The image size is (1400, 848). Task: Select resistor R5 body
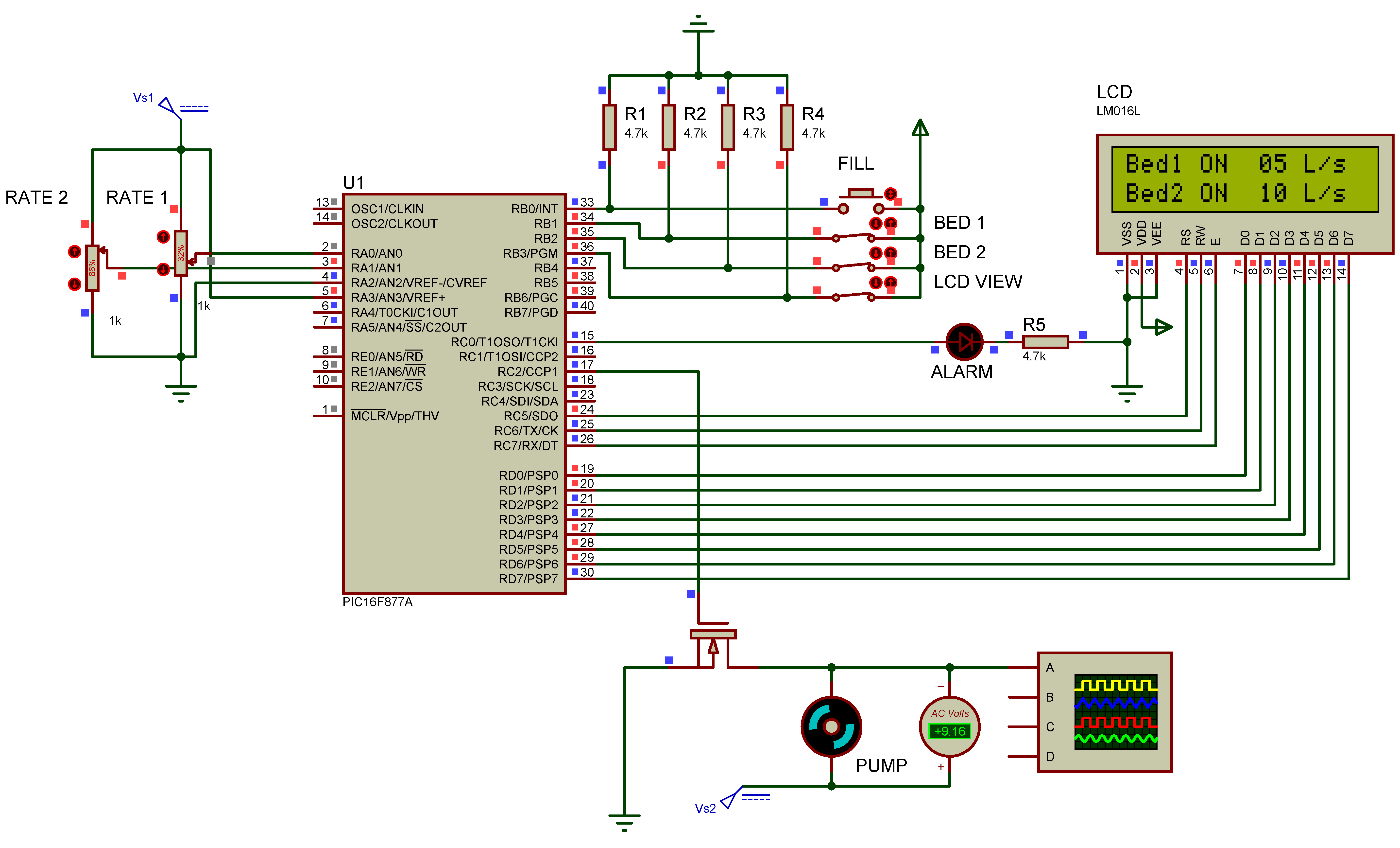point(1045,342)
